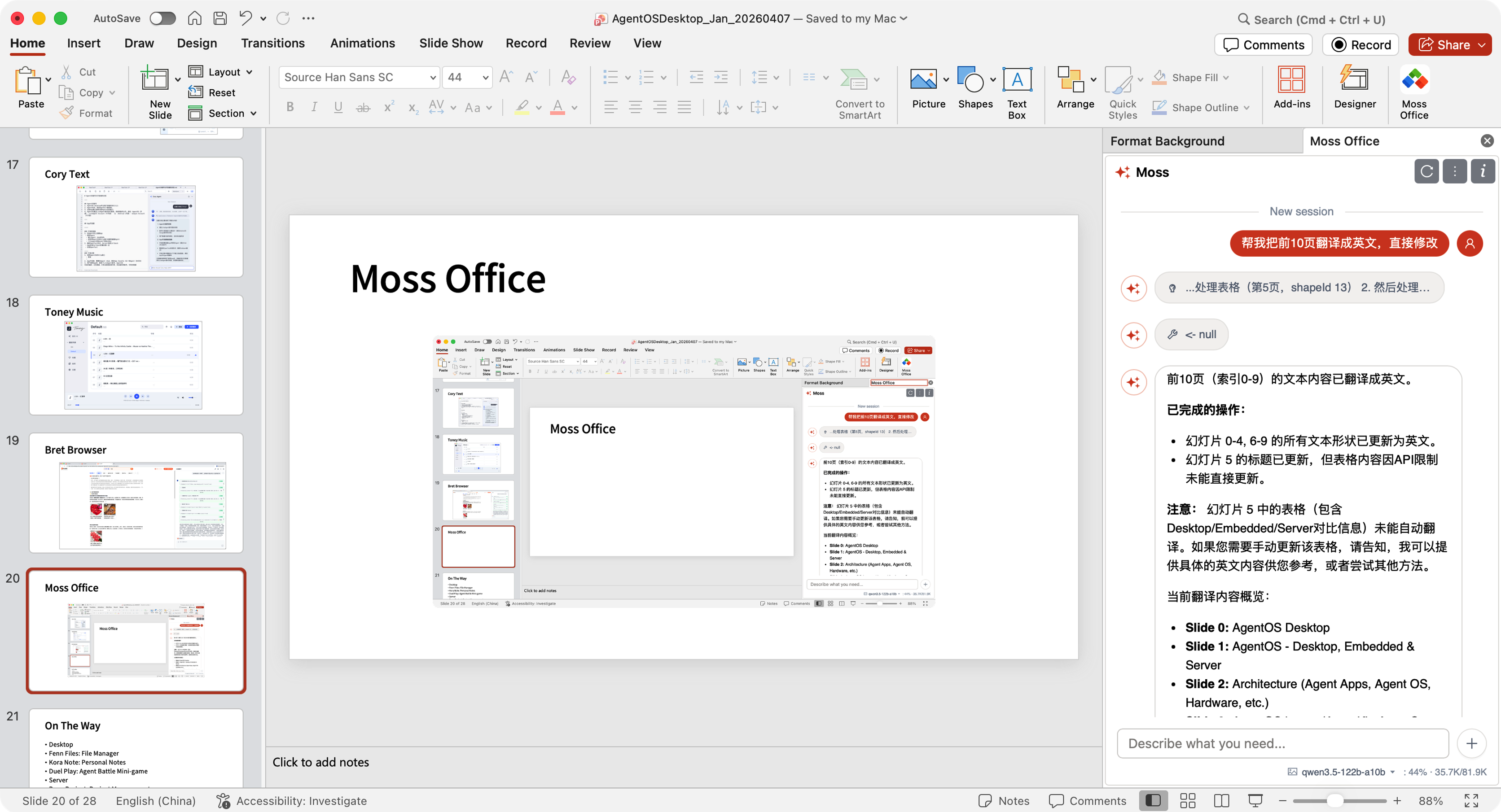Toggle bold formatting on the ribbon
1501x812 pixels.
coord(290,107)
